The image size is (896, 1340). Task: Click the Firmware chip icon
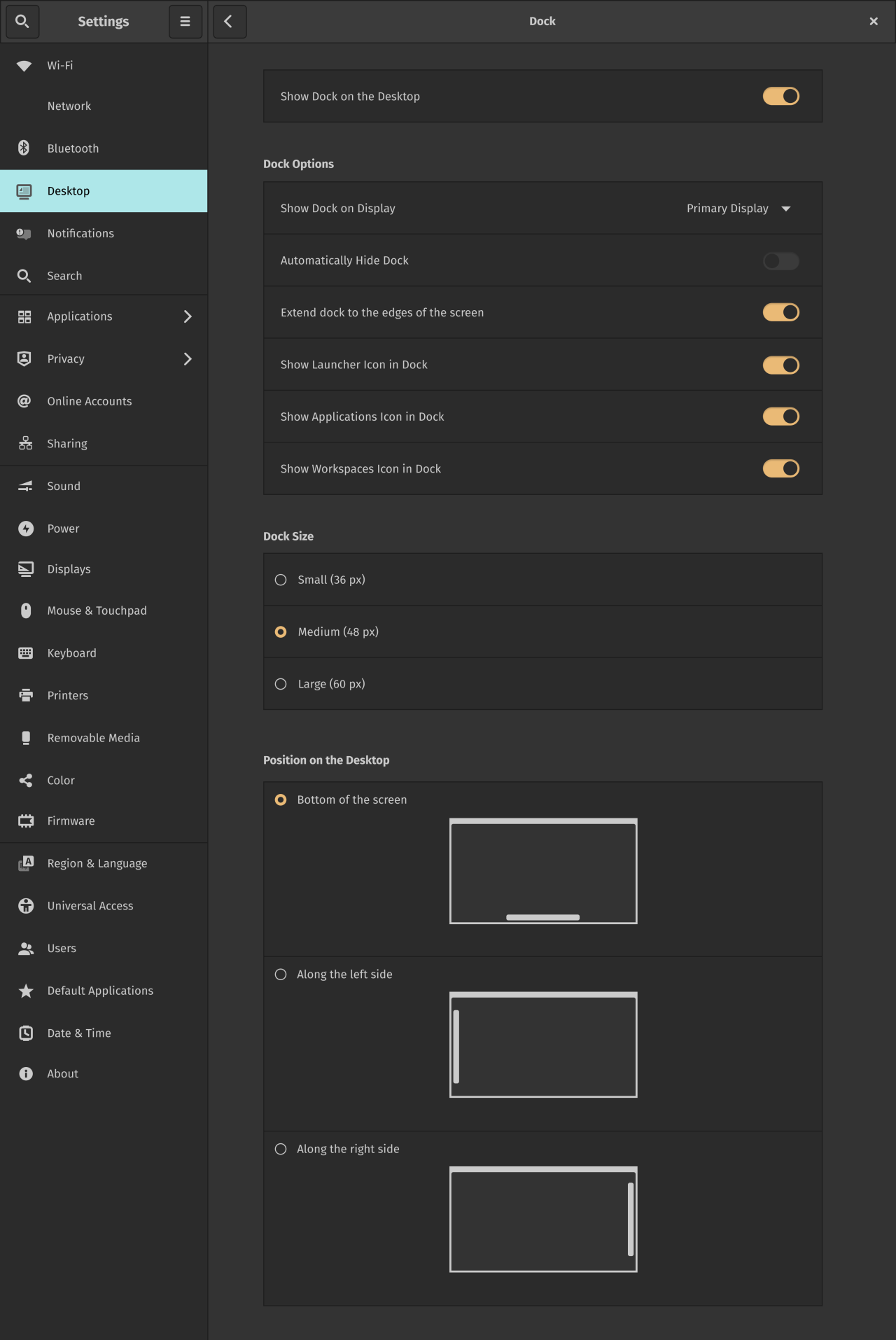[x=26, y=821]
